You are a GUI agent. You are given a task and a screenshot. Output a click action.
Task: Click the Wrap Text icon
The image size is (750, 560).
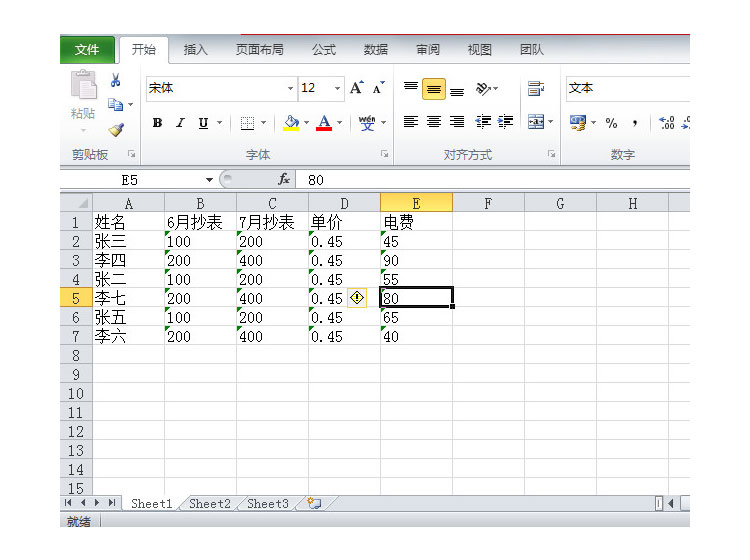coord(535,88)
